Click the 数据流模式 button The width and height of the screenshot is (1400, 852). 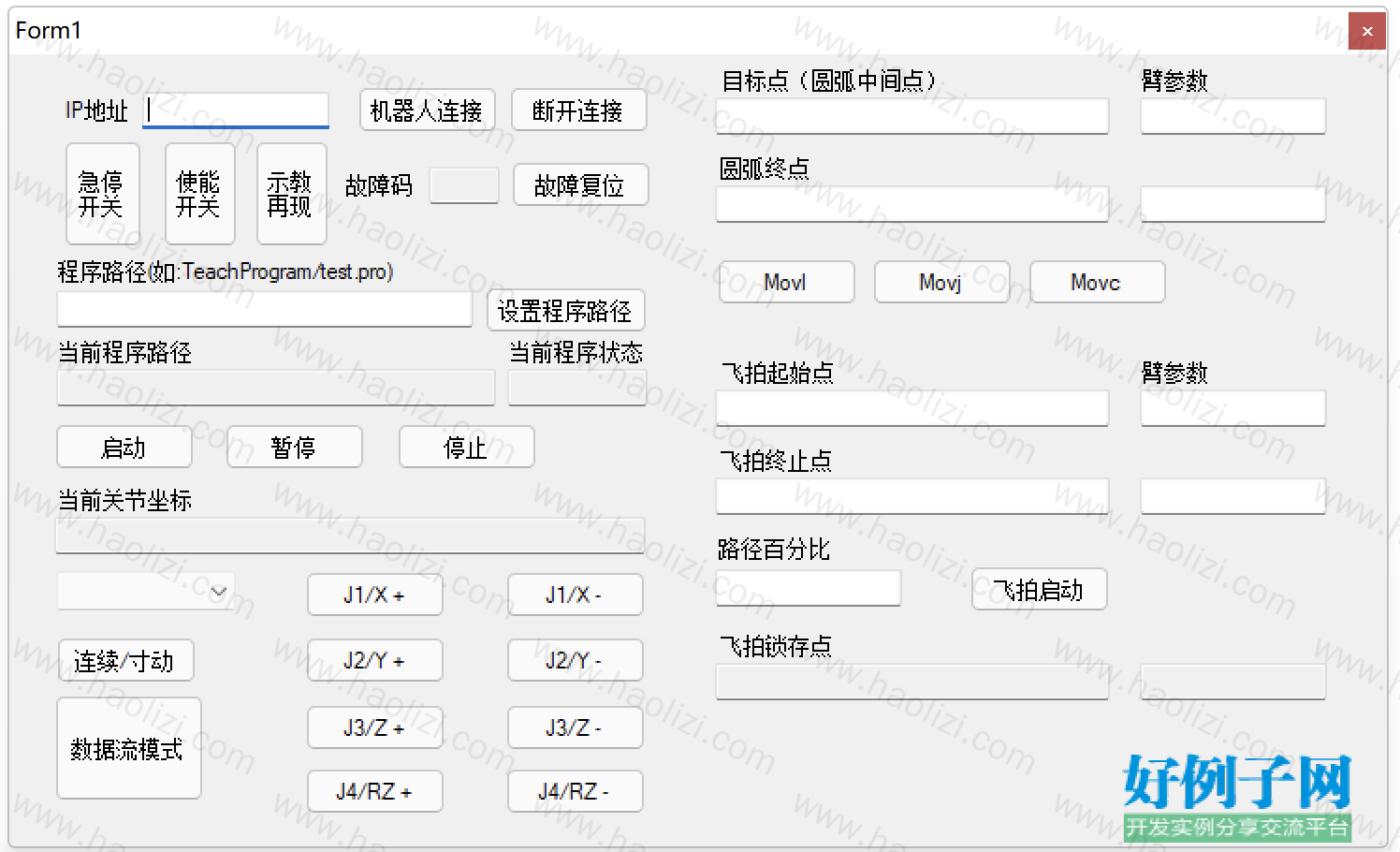tap(129, 748)
